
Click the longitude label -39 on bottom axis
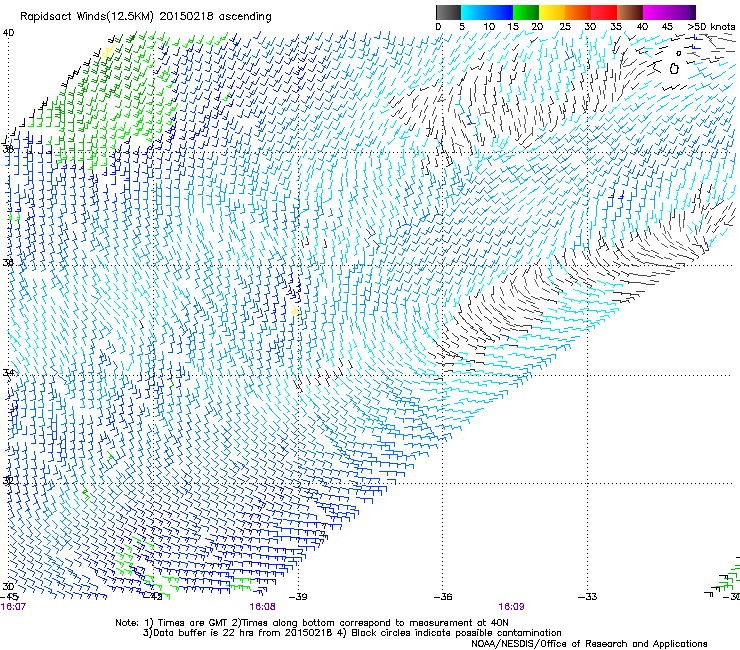298,597
